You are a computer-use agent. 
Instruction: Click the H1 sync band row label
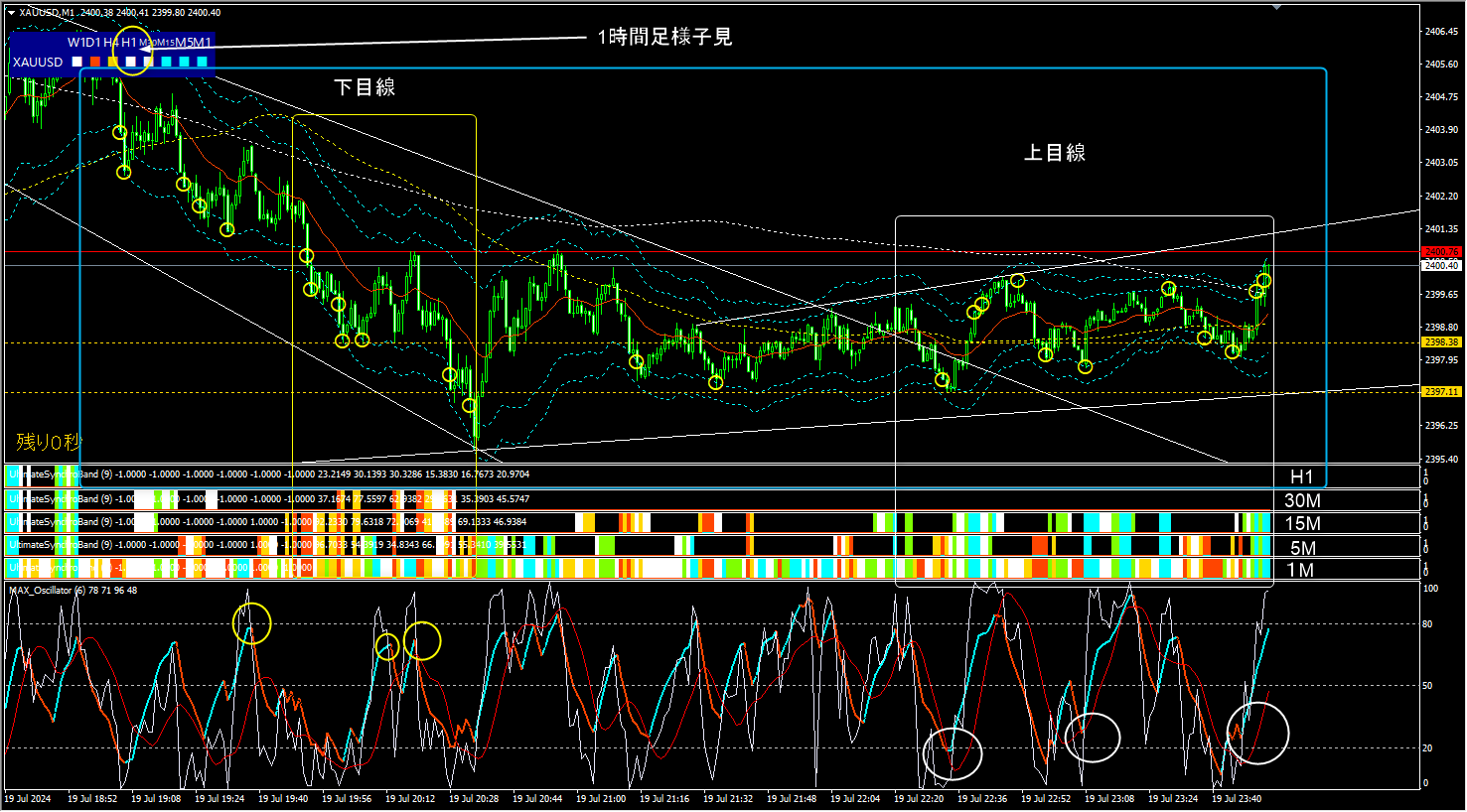tap(1301, 476)
